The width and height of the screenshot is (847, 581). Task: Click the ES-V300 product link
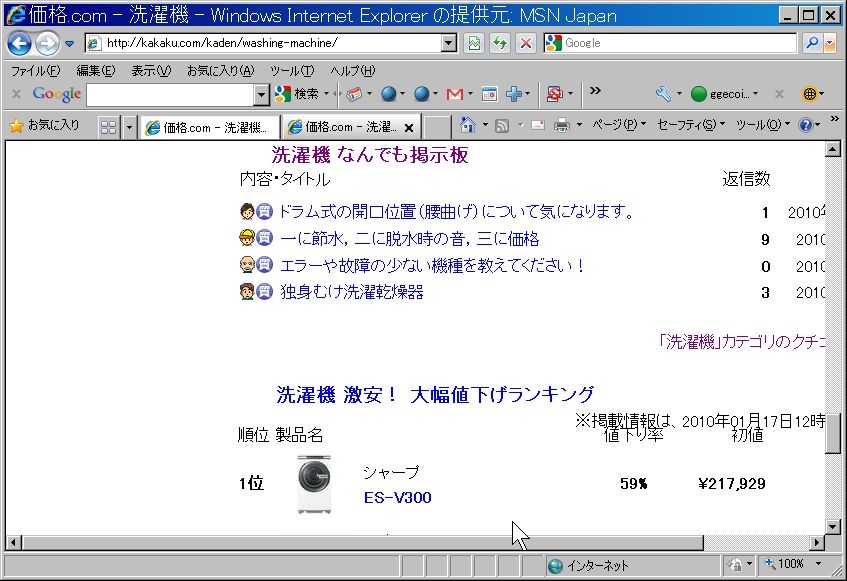(398, 497)
